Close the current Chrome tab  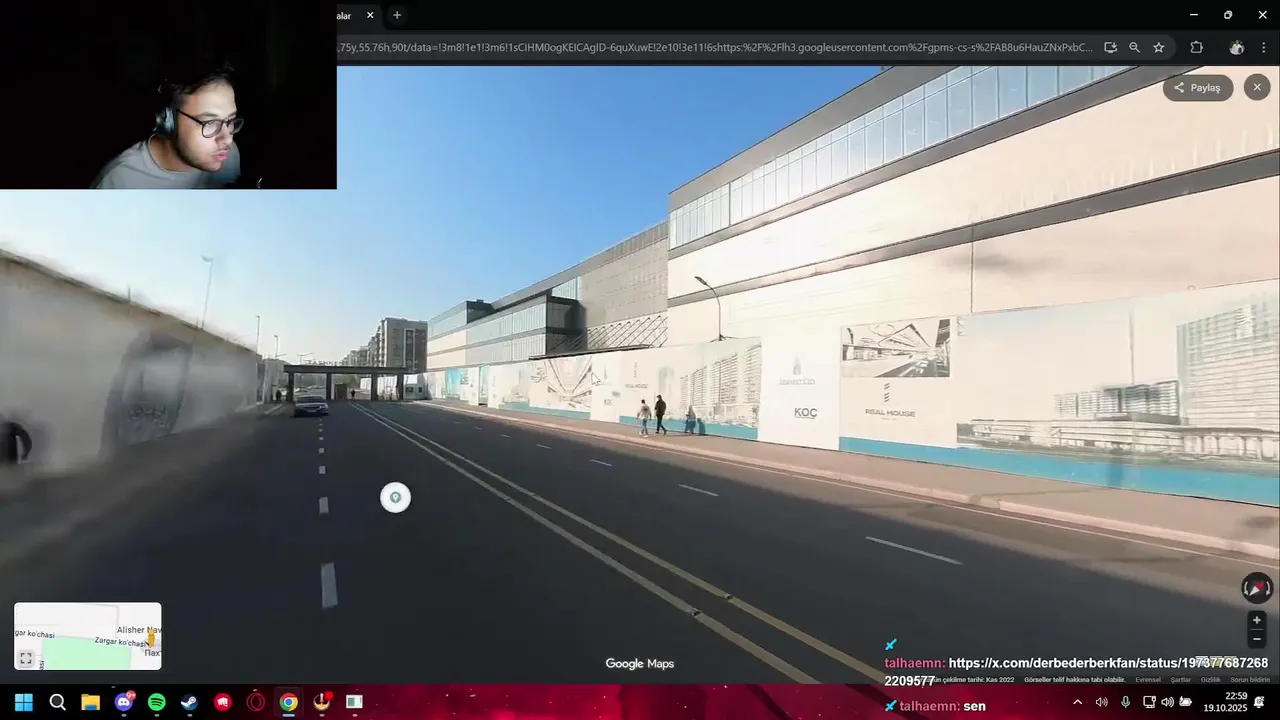(x=370, y=15)
